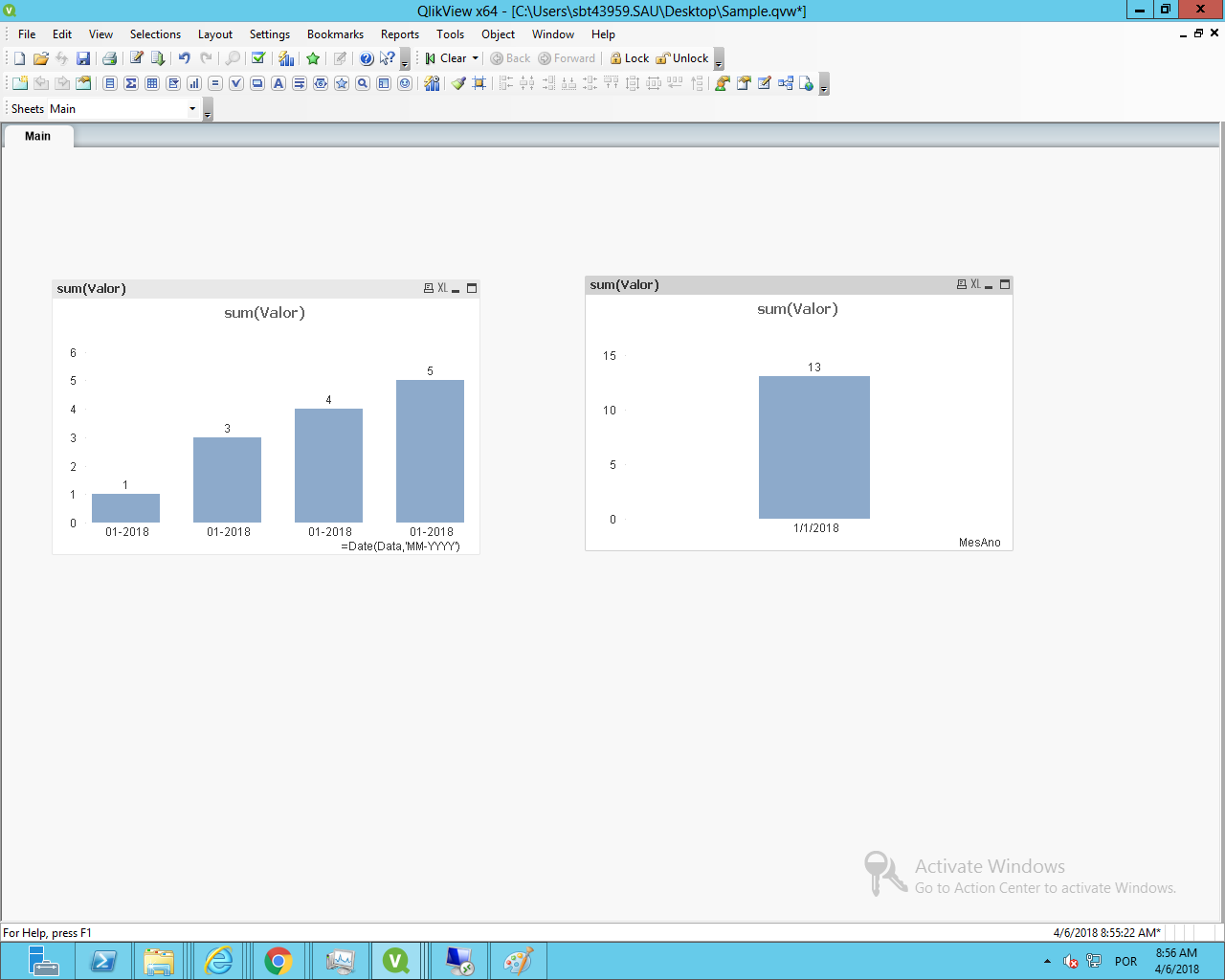Select the bar with value 5

pos(430,451)
